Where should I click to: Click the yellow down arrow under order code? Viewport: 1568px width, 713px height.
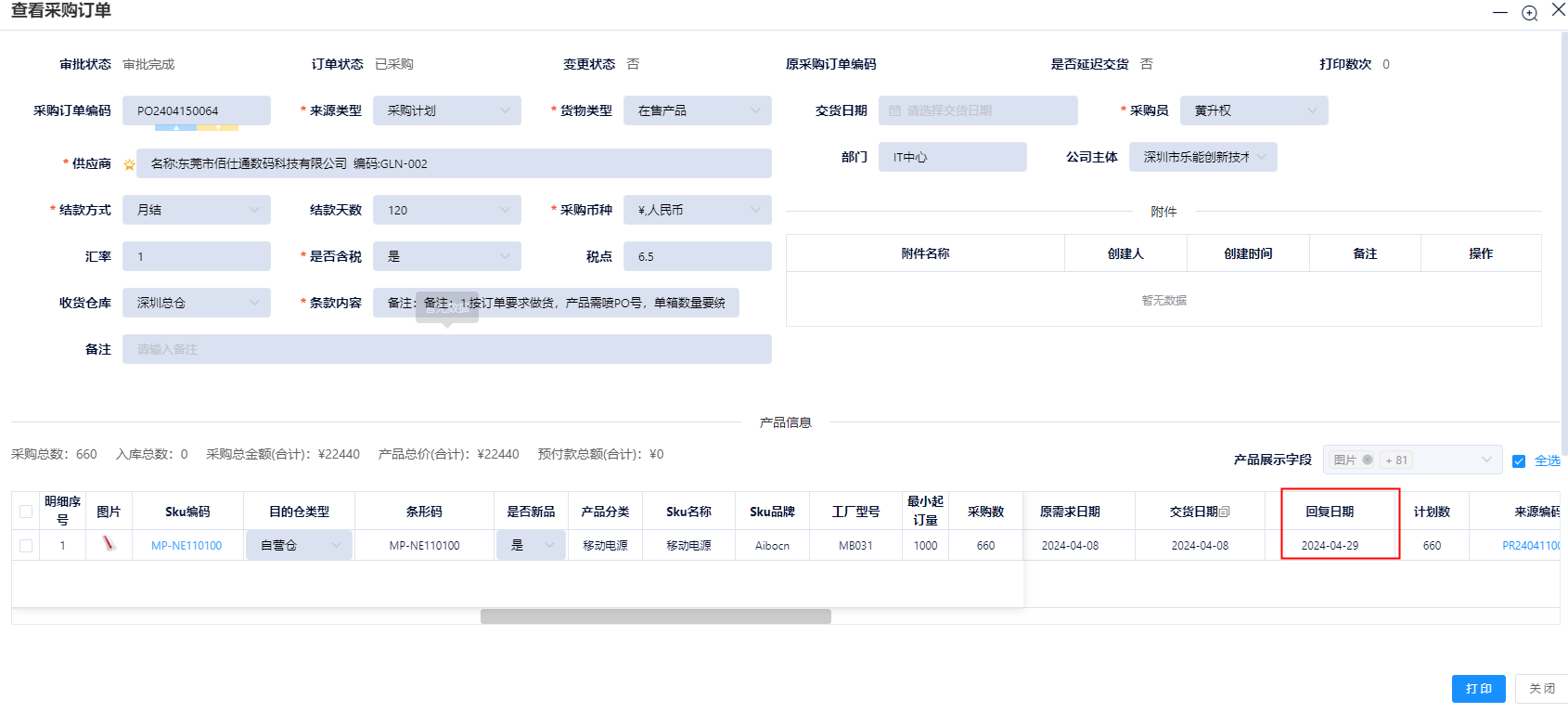click(x=218, y=127)
